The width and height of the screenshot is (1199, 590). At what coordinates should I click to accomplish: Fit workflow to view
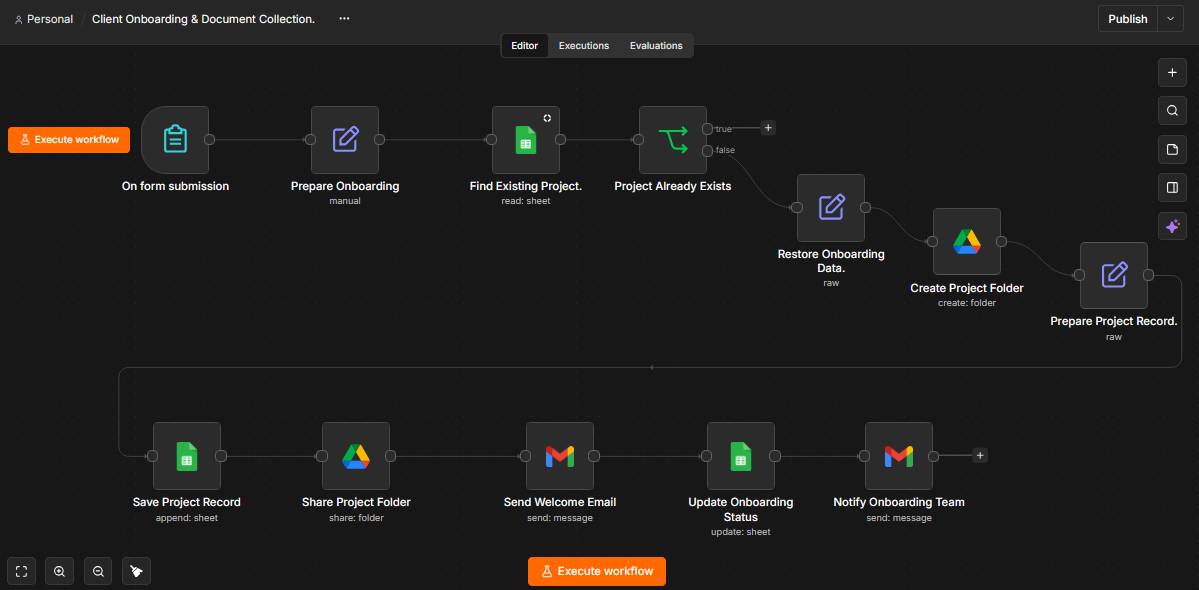pyautogui.click(x=21, y=571)
